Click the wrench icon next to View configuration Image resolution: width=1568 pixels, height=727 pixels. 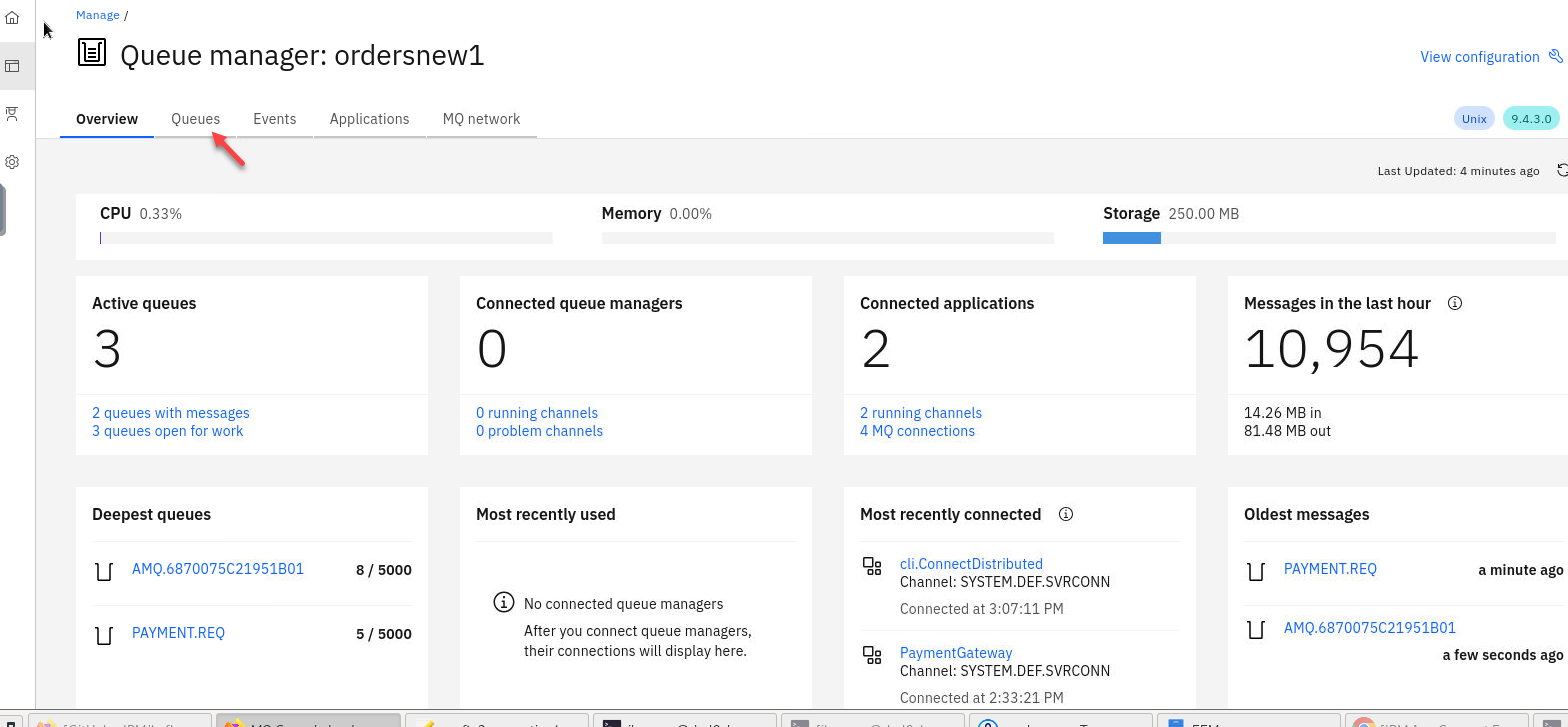tap(1555, 57)
